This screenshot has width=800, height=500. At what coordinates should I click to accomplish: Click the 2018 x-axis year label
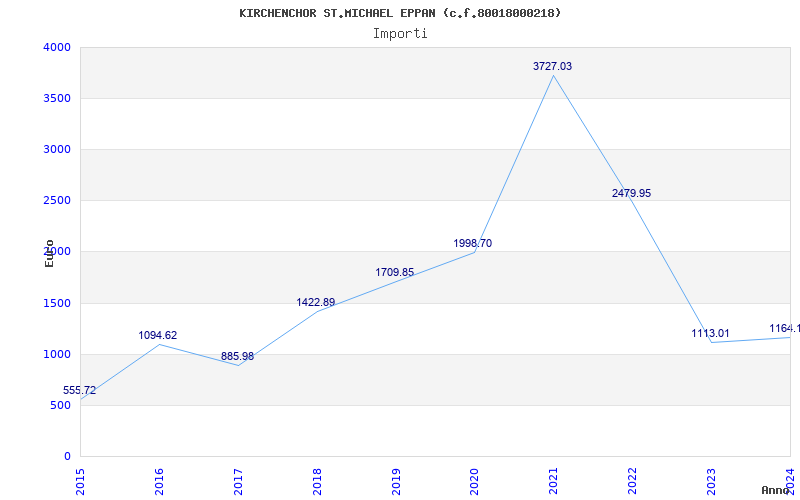pos(317,481)
